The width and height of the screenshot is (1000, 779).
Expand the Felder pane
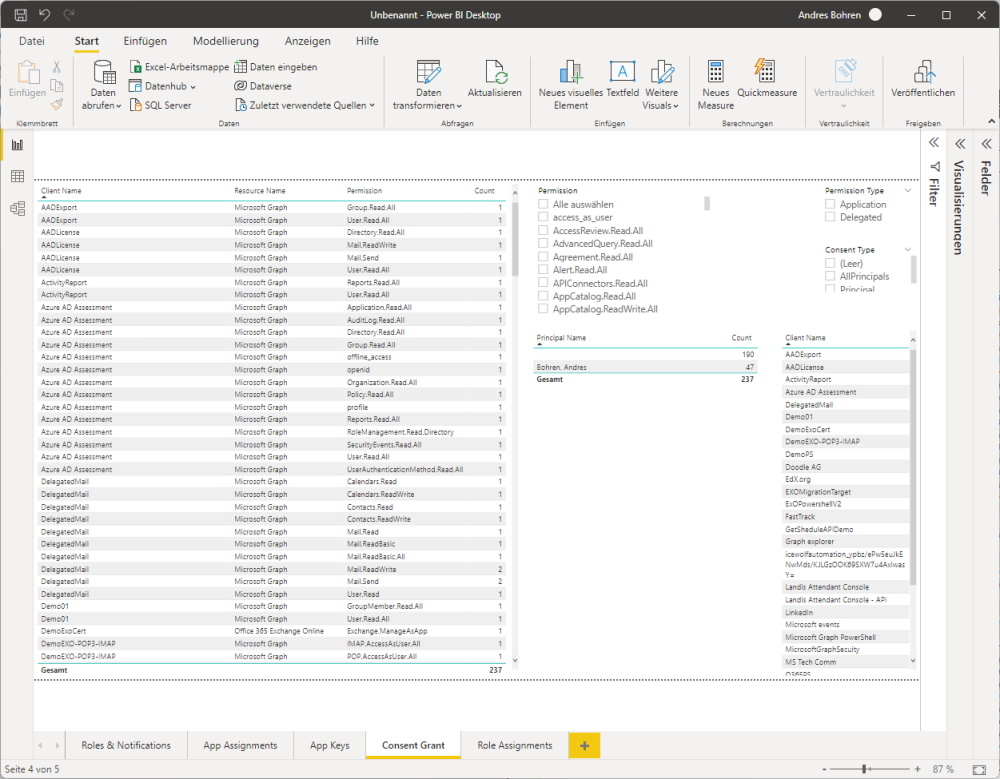click(x=986, y=144)
